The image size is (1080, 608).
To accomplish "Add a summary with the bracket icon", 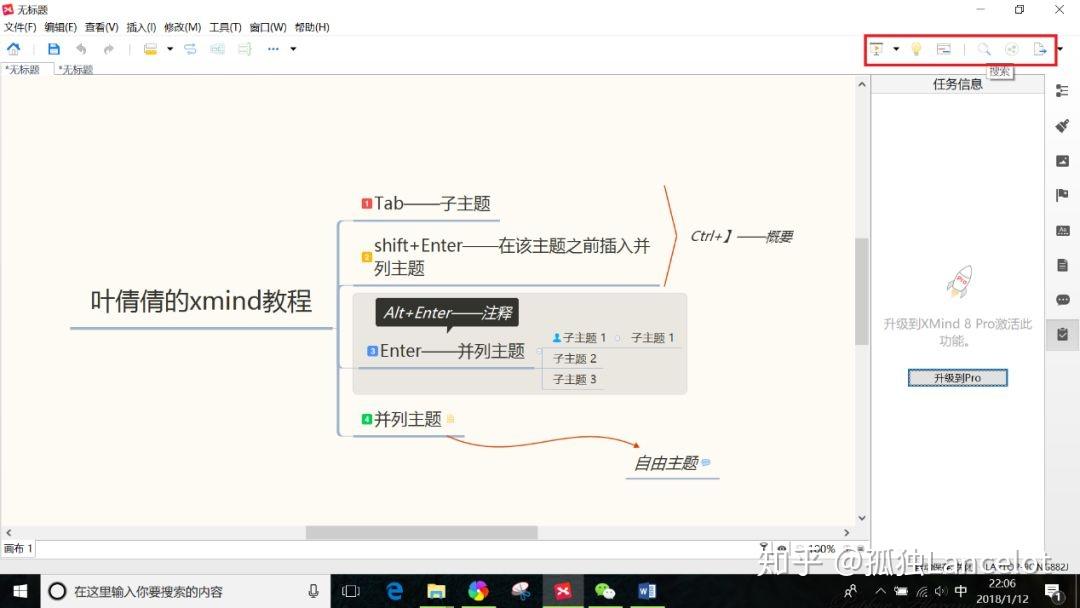I will click(245, 49).
